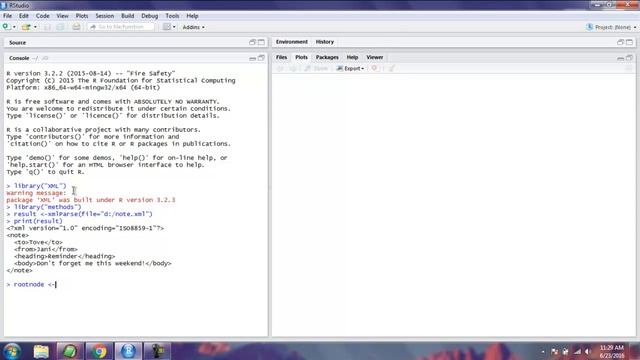This screenshot has width=640, height=360.
Task: Open the Code menu
Action: [x=42, y=16]
